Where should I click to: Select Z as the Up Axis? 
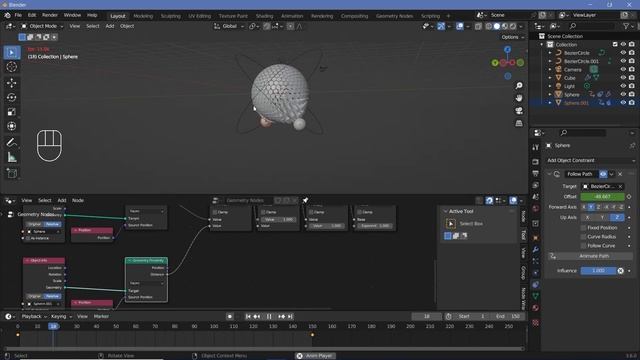616,218
